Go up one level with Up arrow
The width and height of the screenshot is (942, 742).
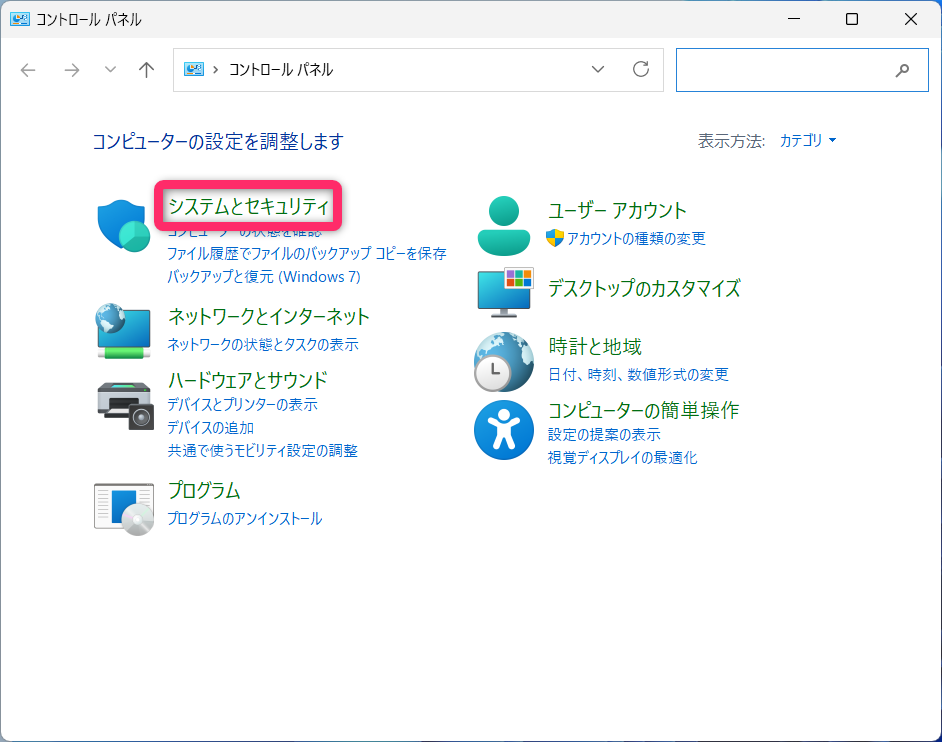tap(147, 70)
